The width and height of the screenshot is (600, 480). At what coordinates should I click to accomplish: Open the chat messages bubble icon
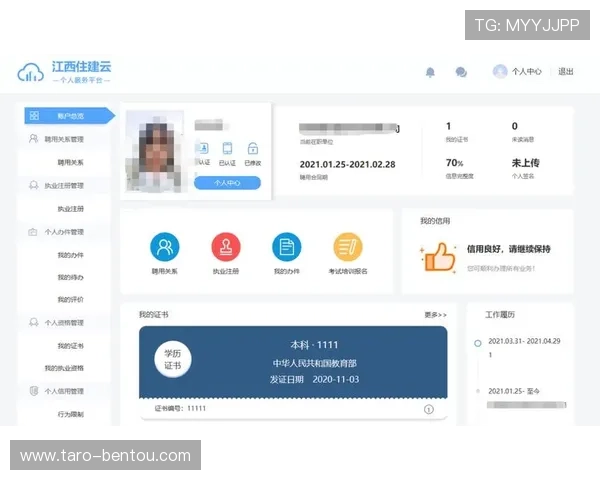[x=461, y=72]
